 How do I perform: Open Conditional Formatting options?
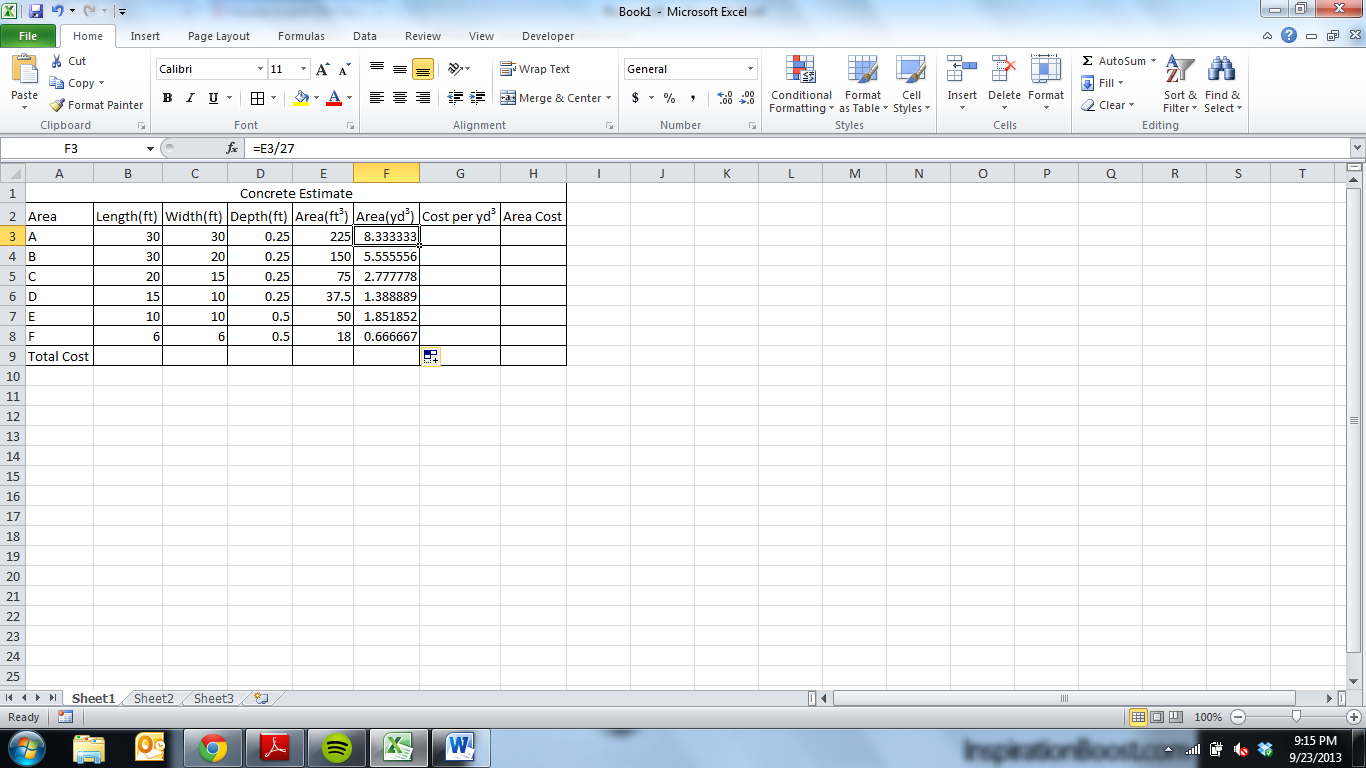coord(800,85)
